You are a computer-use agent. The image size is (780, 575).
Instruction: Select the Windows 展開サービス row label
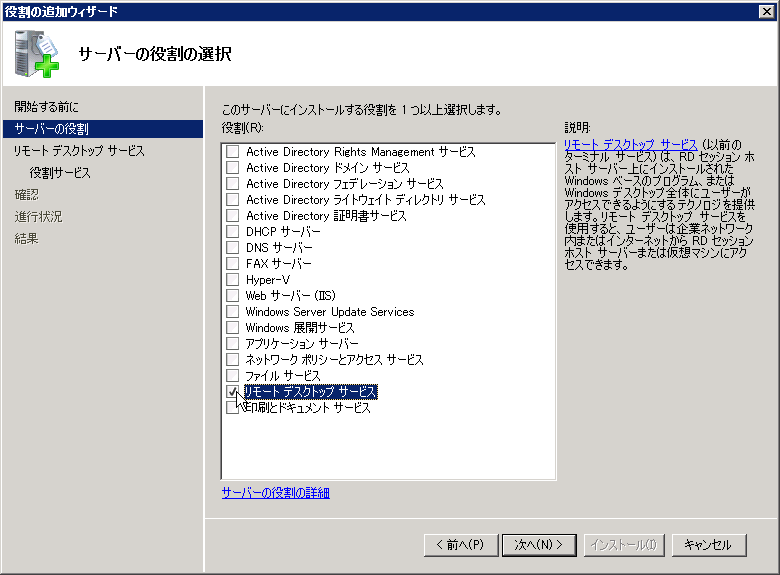(300, 327)
